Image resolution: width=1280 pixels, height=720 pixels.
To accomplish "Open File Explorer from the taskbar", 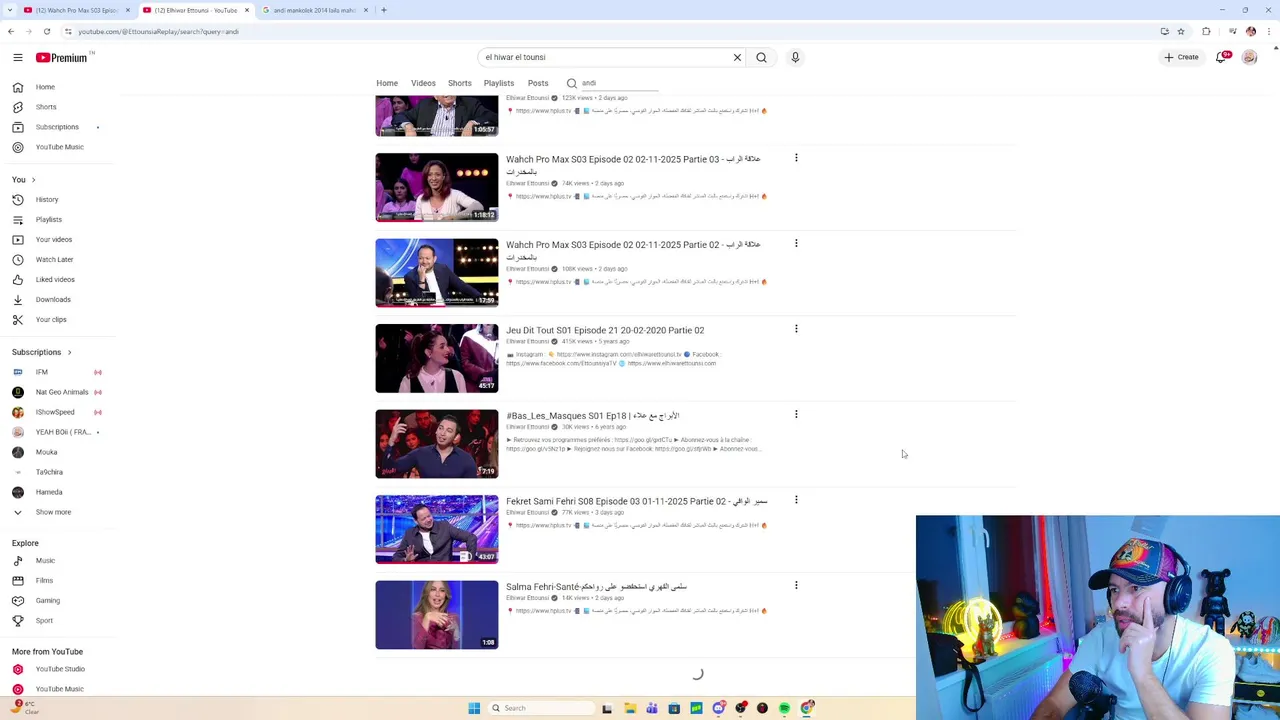I will [x=630, y=708].
